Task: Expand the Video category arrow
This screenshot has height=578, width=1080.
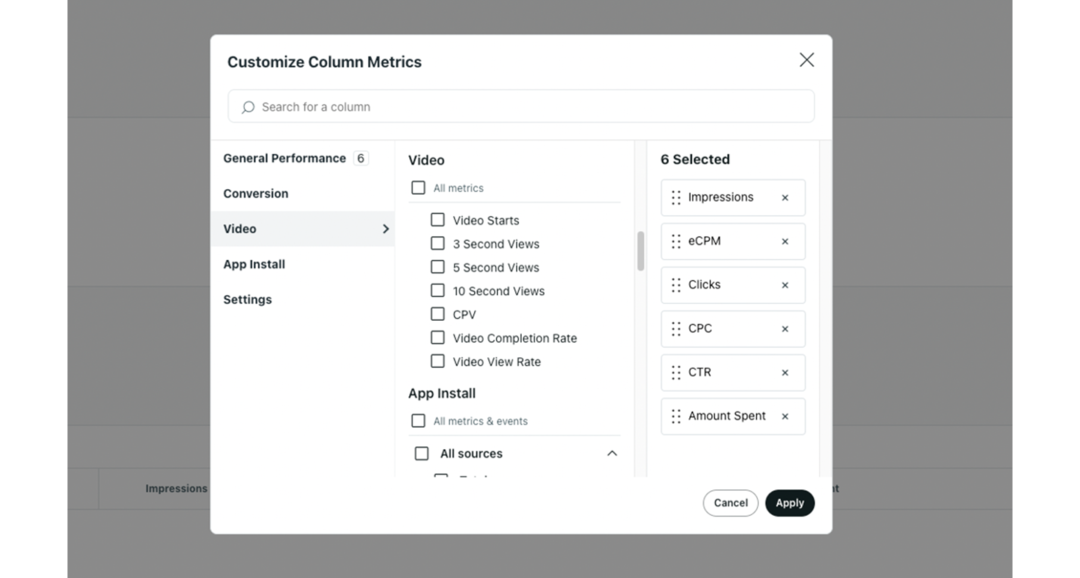Action: tap(386, 229)
